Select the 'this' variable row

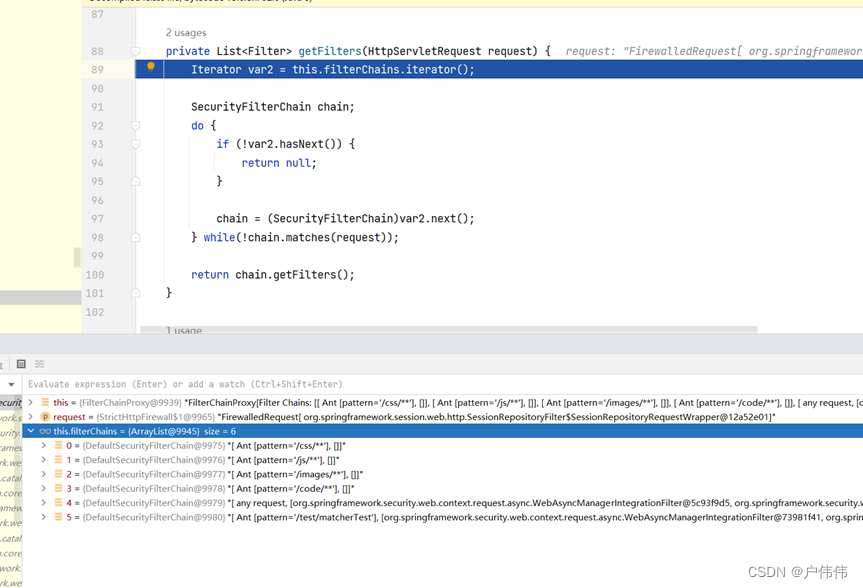(x=443, y=402)
